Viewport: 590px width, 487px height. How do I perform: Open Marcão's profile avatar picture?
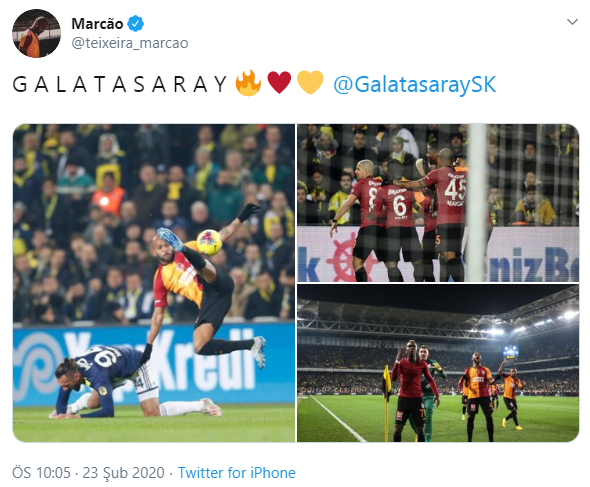coord(36,33)
